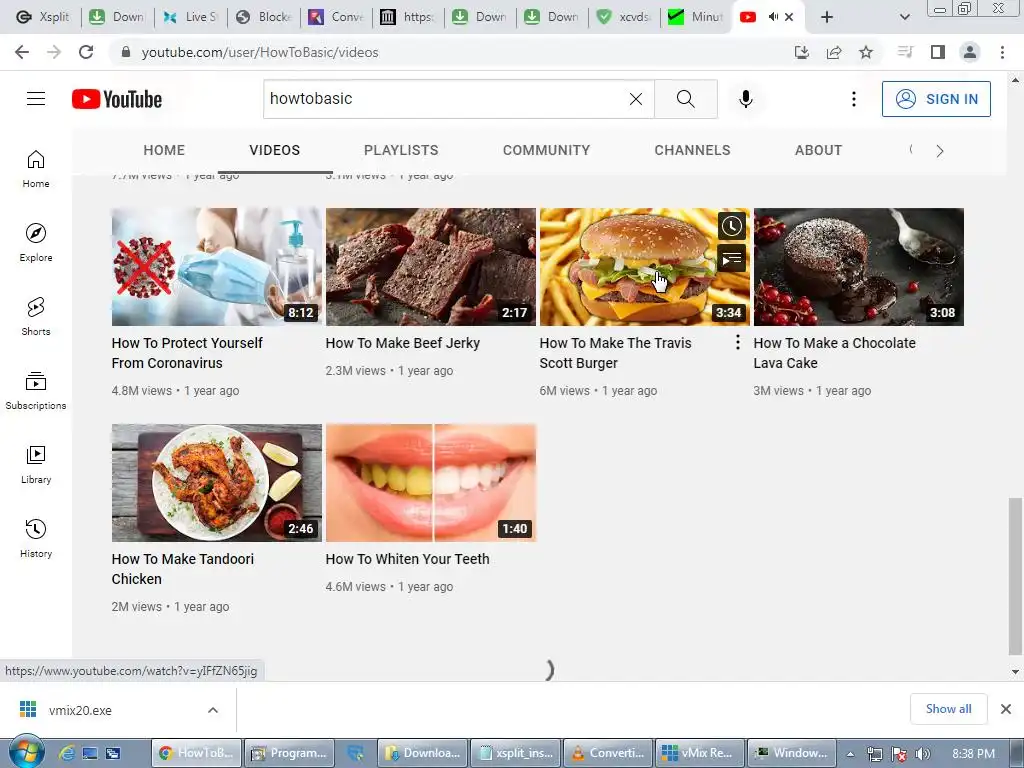
Task: Open the vMix Re... taskbar window
Action: pyautogui.click(x=699, y=753)
